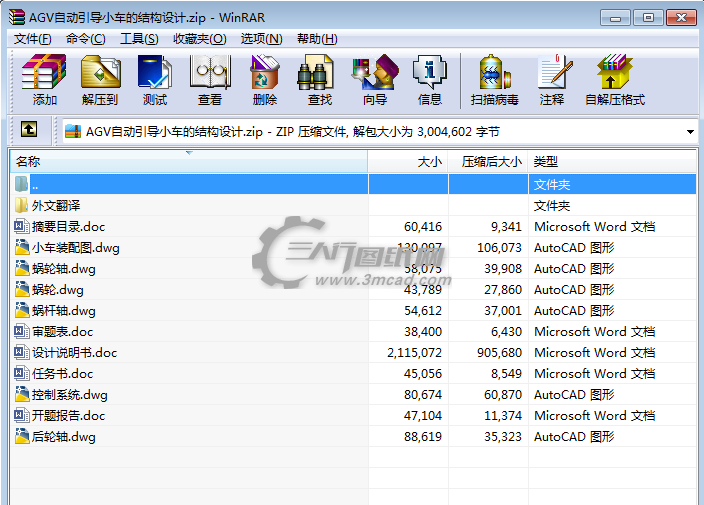Click the Word icon of 开题报告.doc

coord(22,415)
